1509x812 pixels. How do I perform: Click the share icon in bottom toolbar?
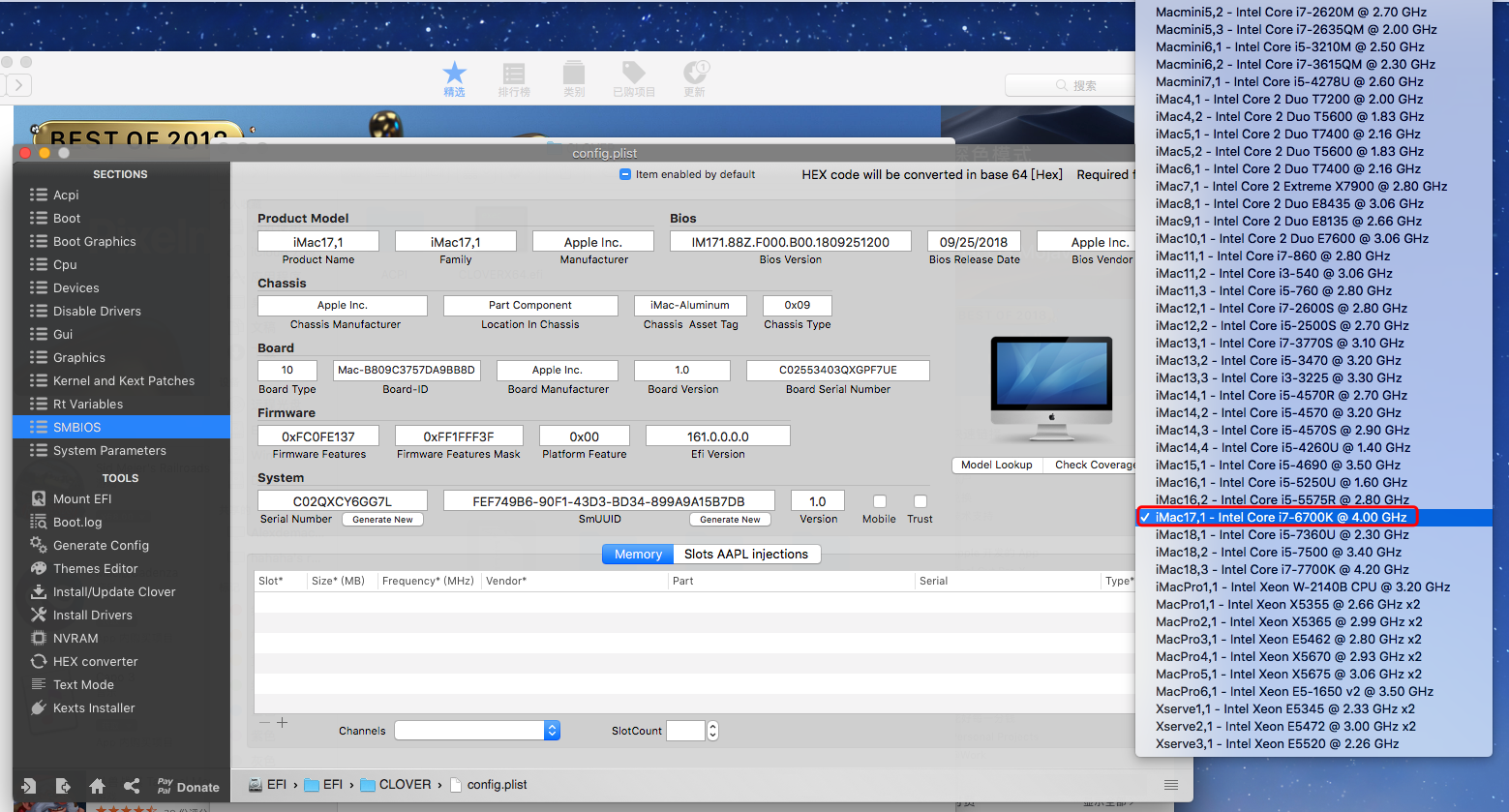pos(132,786)
